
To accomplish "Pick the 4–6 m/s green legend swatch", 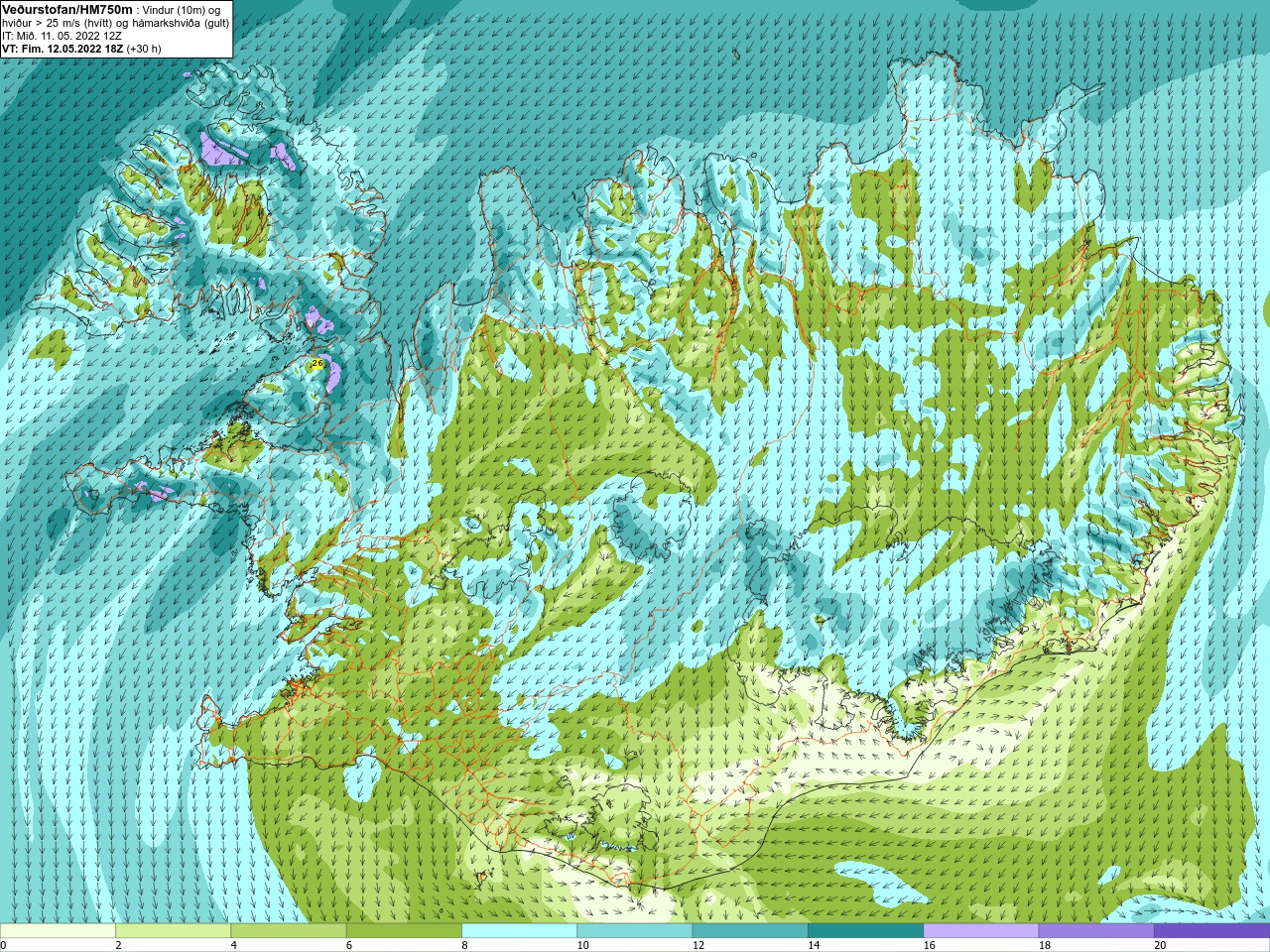I will 288,931.
